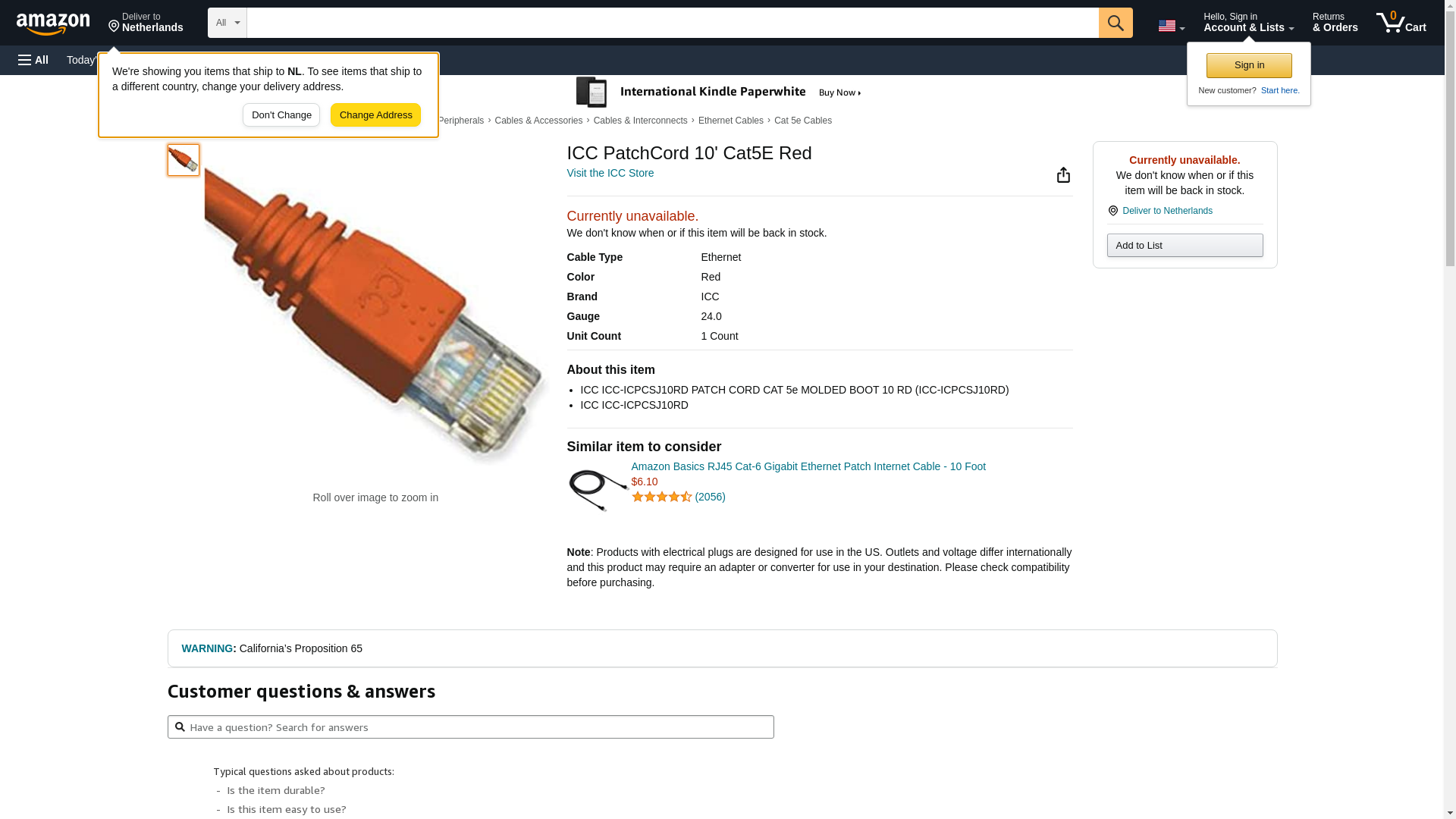Image resolution: width=1456 pixels, height=819 pixels.
Task: Expand Account & Lists dropdown
Action: (x=1248, y=23)
